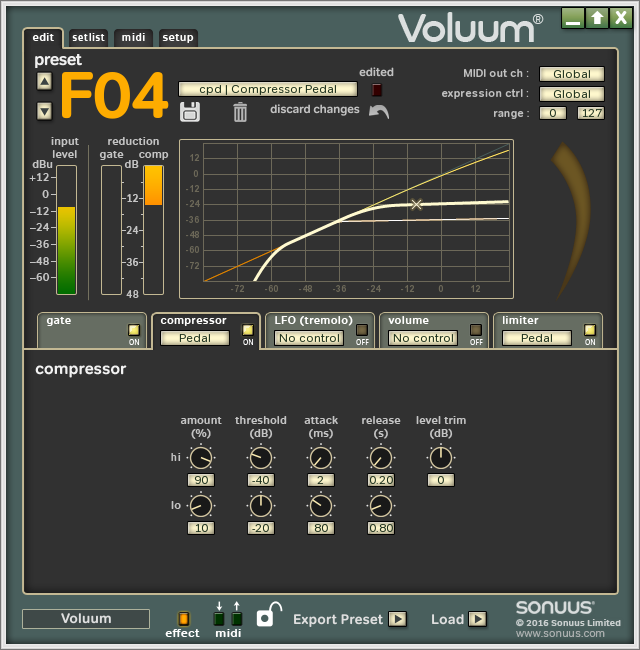Click the preset name field cpd | Compressor Pedal
The image size is (640, 650).
pyautogui.click(x=268, y=89)
